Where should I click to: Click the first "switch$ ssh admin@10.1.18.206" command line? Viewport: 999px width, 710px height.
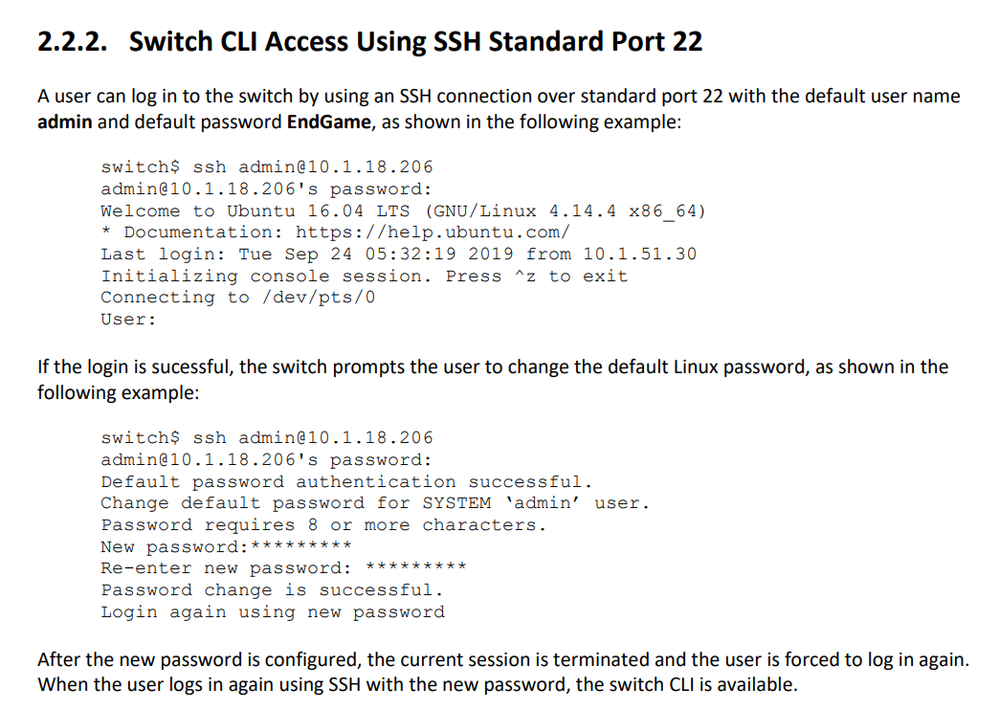click(x=267, y=167)
